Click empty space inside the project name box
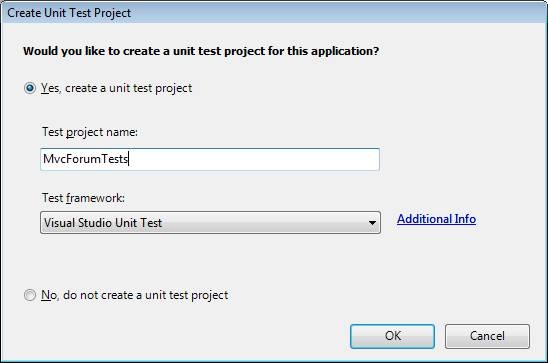Viewport: 548px width, 363px height. (x=255, y=159)
